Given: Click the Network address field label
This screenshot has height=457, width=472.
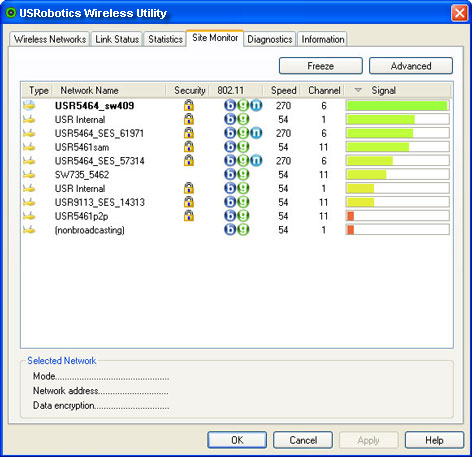Looking at the screenshot, I should tap(66, 391).
